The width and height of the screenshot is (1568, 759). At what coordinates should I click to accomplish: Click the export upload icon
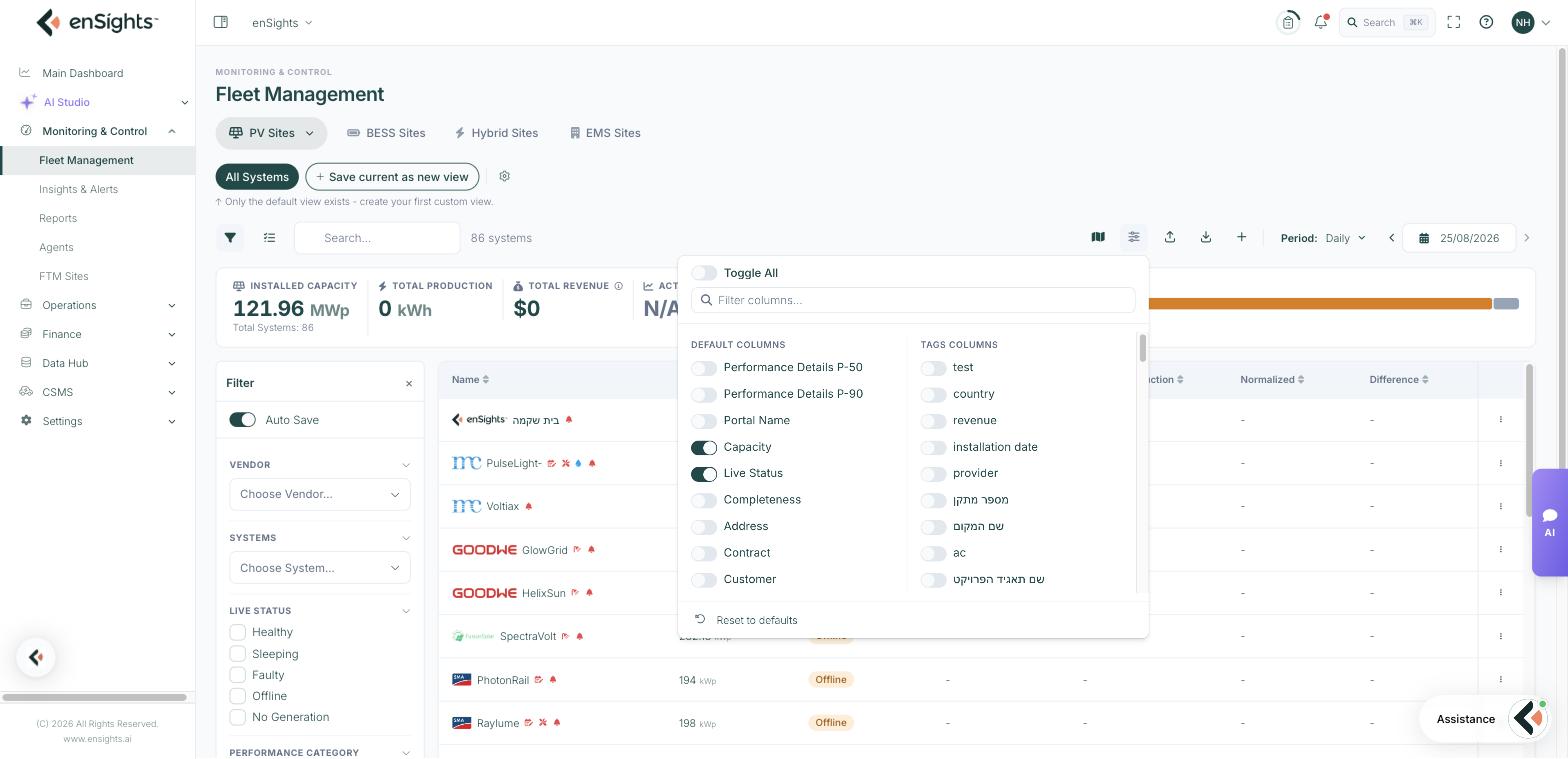1170,237
